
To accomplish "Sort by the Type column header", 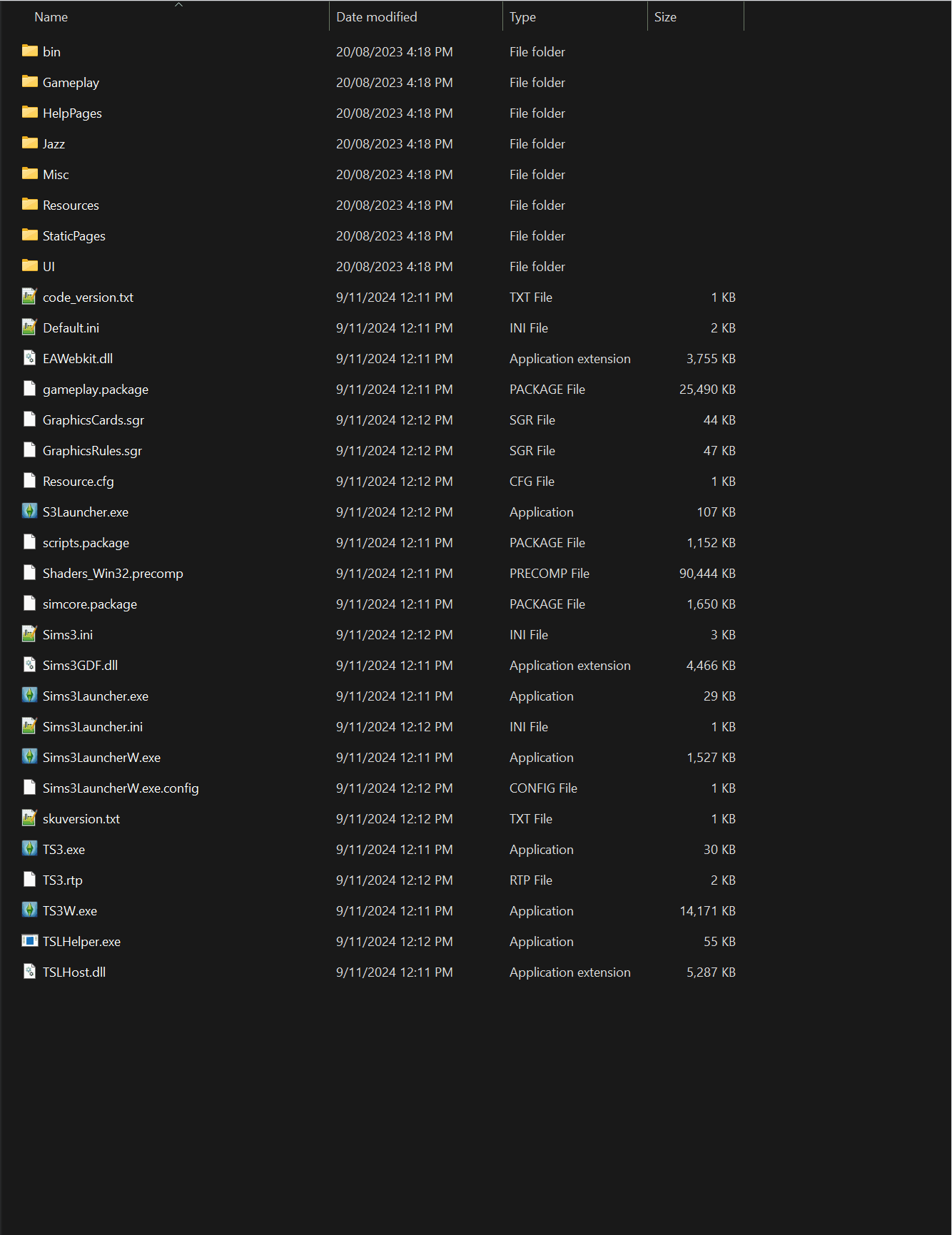I will pos(522,17).
